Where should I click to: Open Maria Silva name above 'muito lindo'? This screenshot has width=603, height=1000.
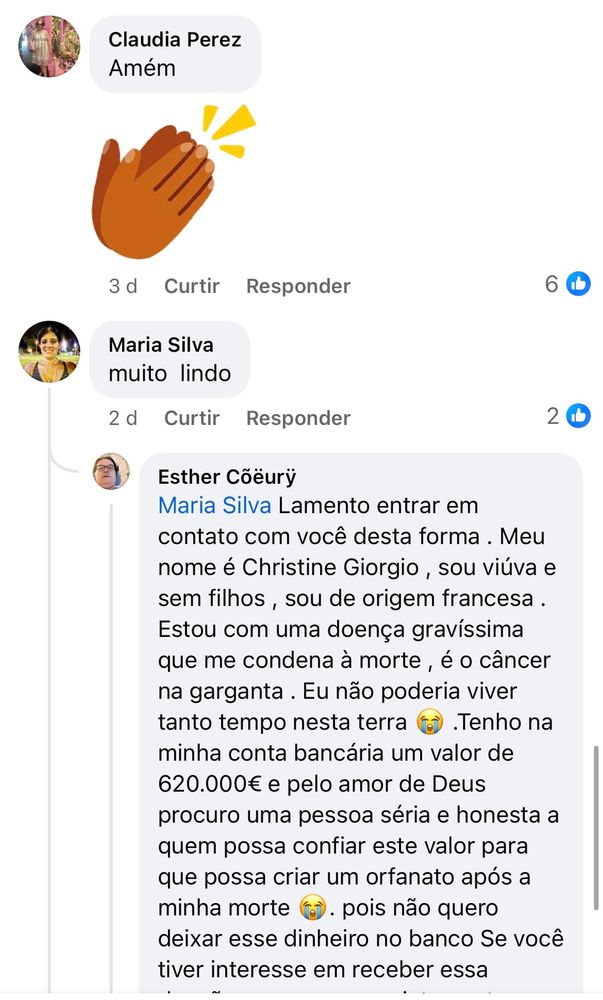(161, 345)
